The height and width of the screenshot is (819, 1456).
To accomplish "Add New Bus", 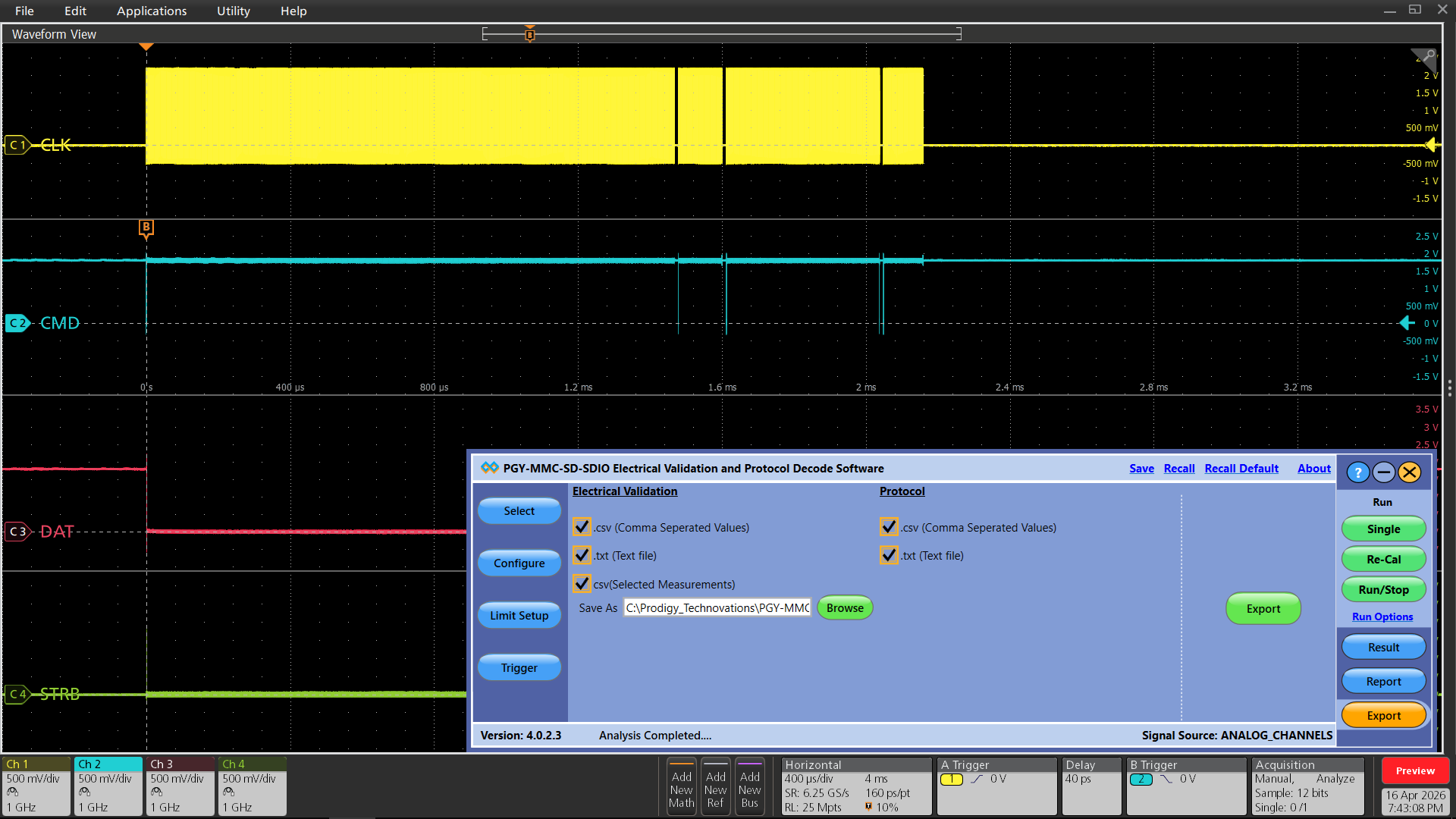I will coord(749,789).
